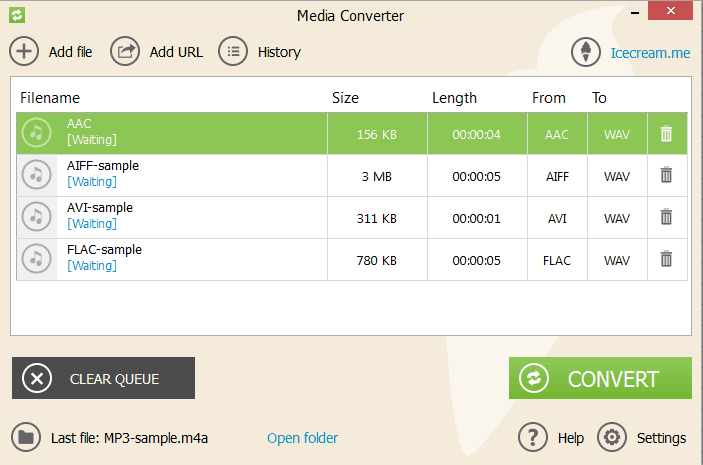This screenshot has width=703, height=465.
Task: Minimize the Media Converter window
Action: click(635, 13)
